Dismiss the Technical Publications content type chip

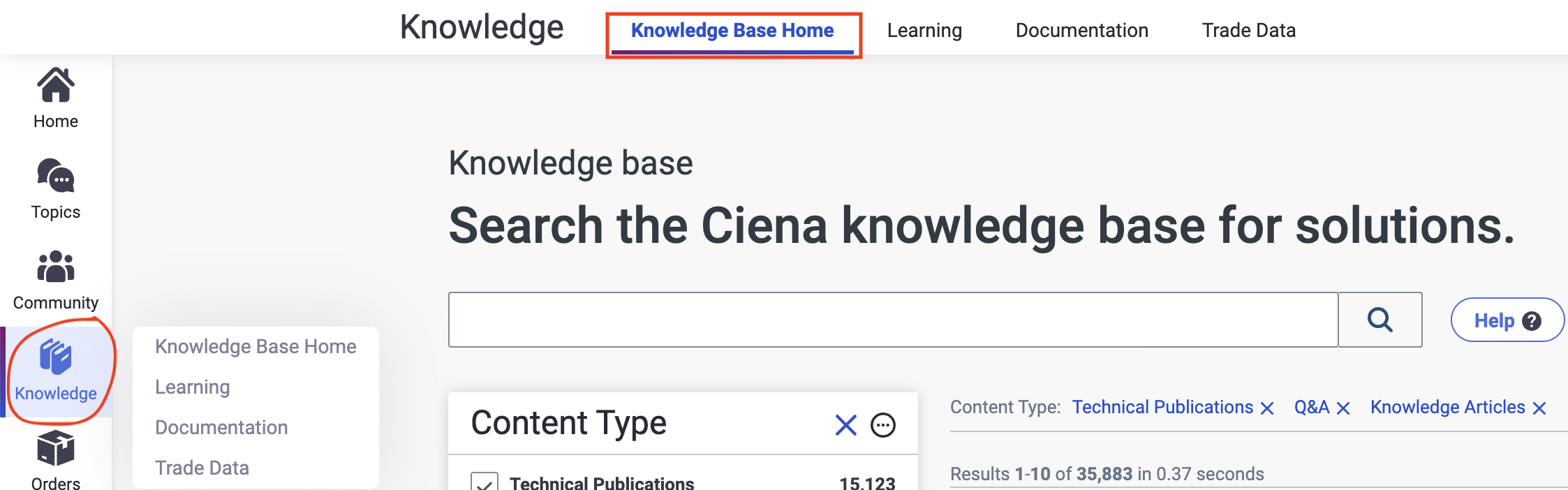tap(1267, 408)
